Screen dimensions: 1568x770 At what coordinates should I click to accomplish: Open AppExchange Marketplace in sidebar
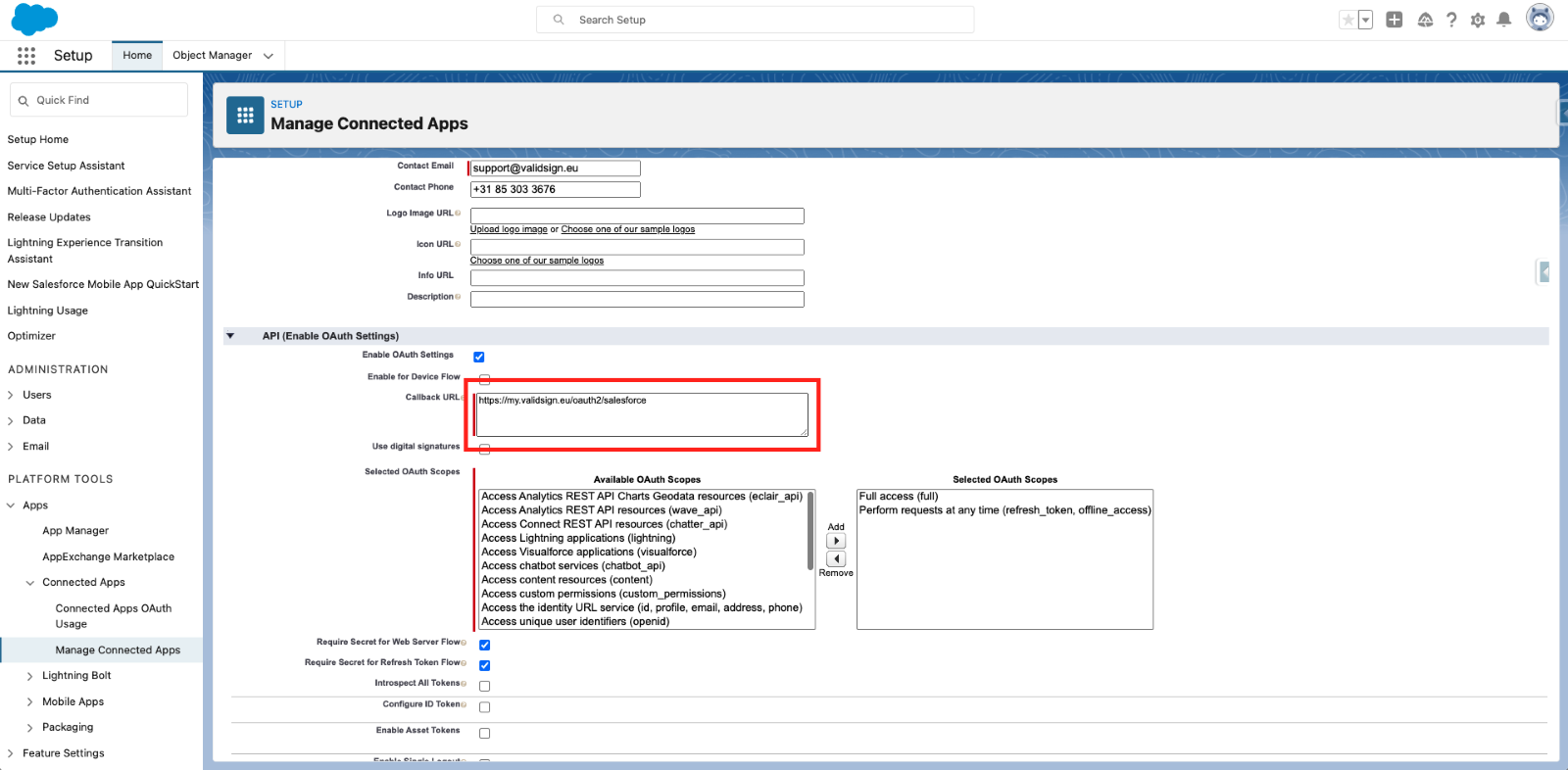pyautogui.click(x=108, y=557)
